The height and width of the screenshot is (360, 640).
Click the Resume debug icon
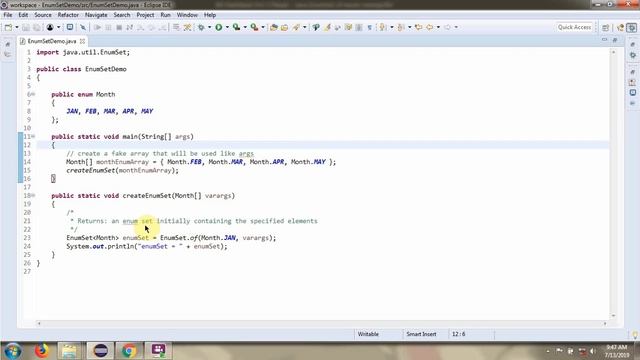pos(98,27)
